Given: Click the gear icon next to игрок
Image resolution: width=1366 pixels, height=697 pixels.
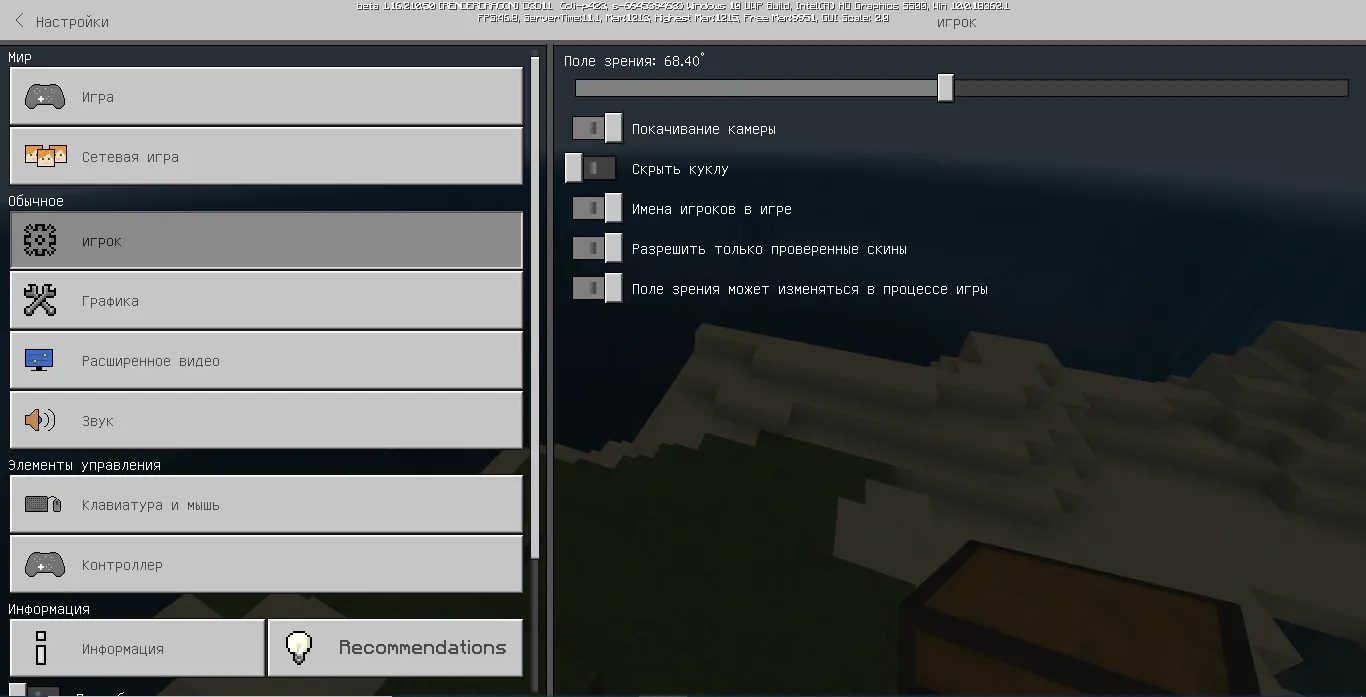Looking at the screenshot, I should pyautogui.click(x=40, y=241).
